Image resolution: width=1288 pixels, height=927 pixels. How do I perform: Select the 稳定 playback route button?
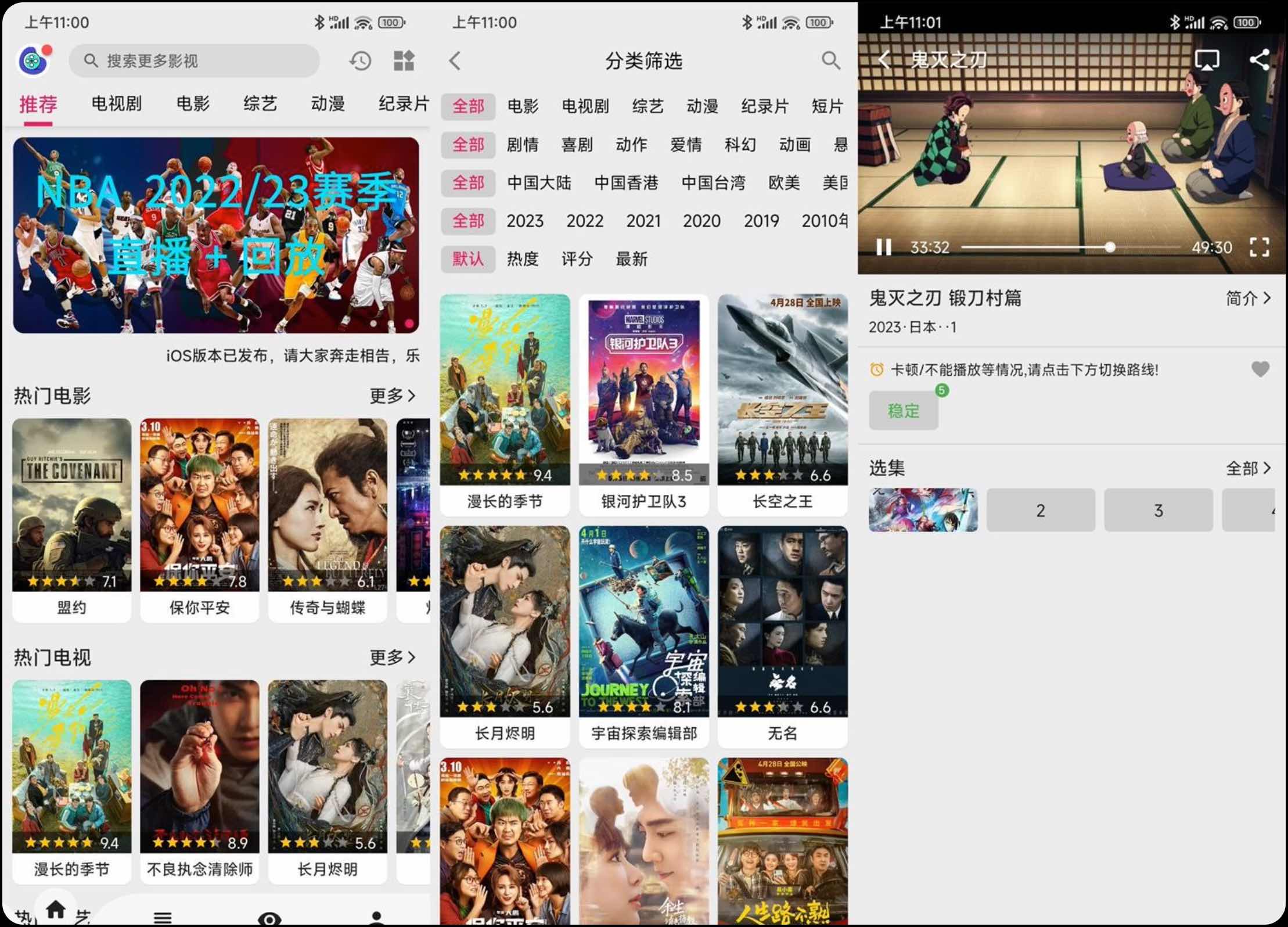click(903, 411)
